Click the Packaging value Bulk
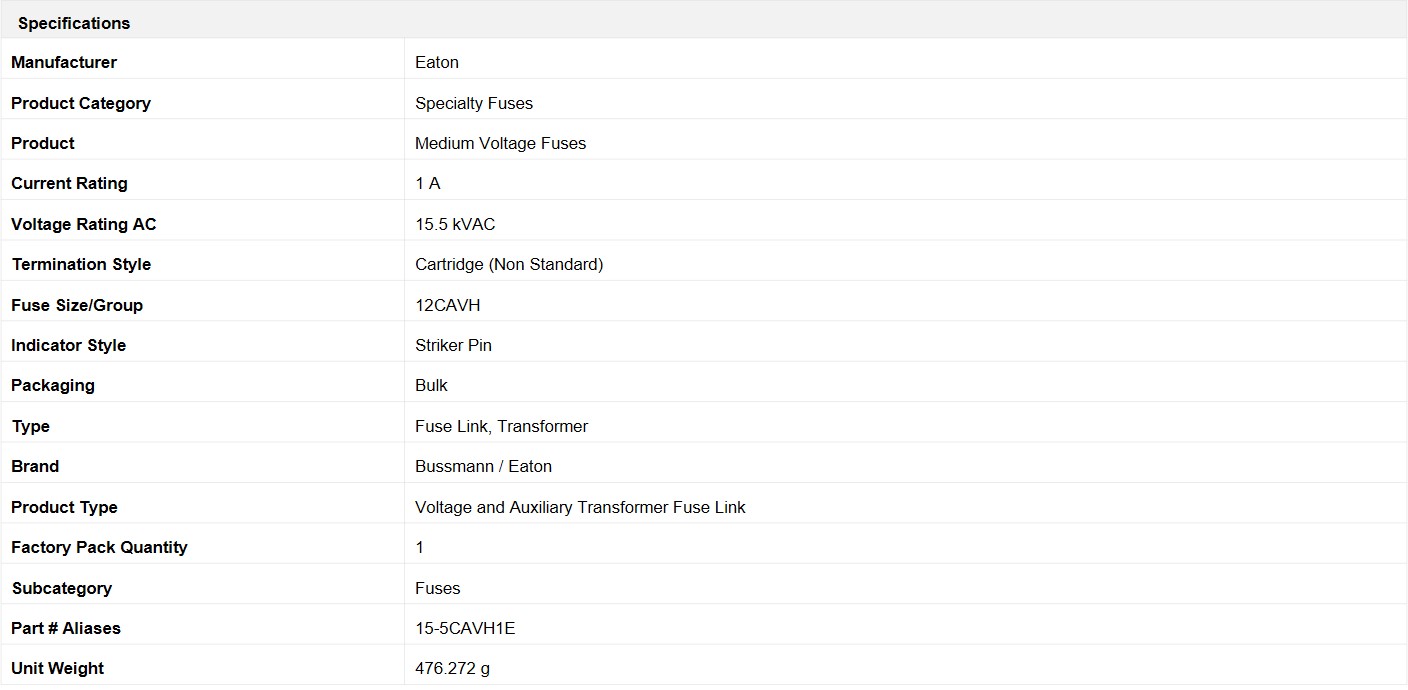The width and height of the screenshot is (1408, 690). click(x=431, y=385)
